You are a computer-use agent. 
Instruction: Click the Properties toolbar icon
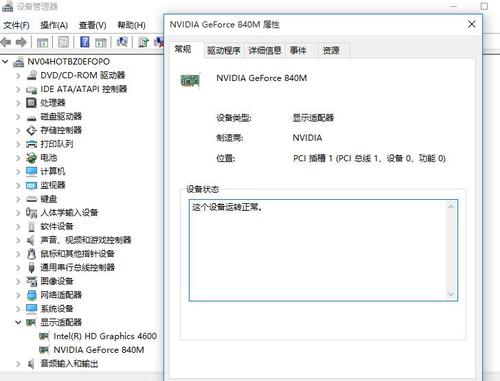(63, 42)
